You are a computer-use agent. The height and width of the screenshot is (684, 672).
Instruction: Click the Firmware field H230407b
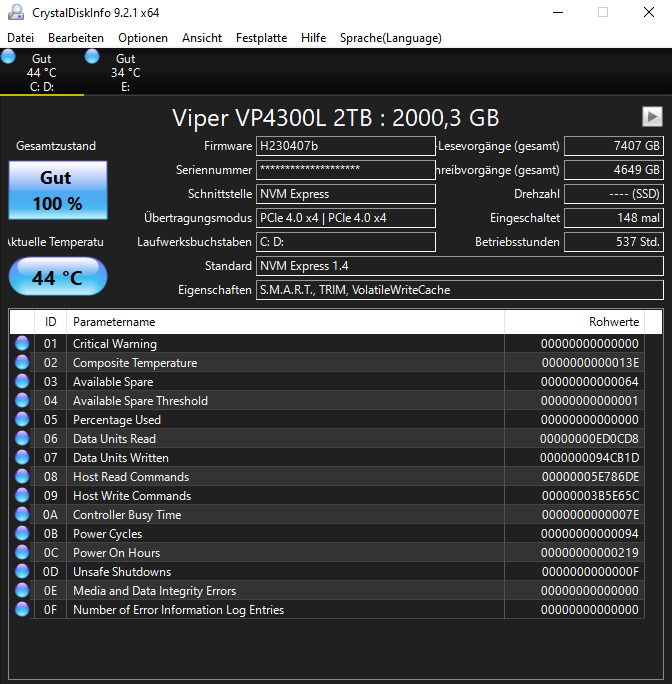pos(346,146)
